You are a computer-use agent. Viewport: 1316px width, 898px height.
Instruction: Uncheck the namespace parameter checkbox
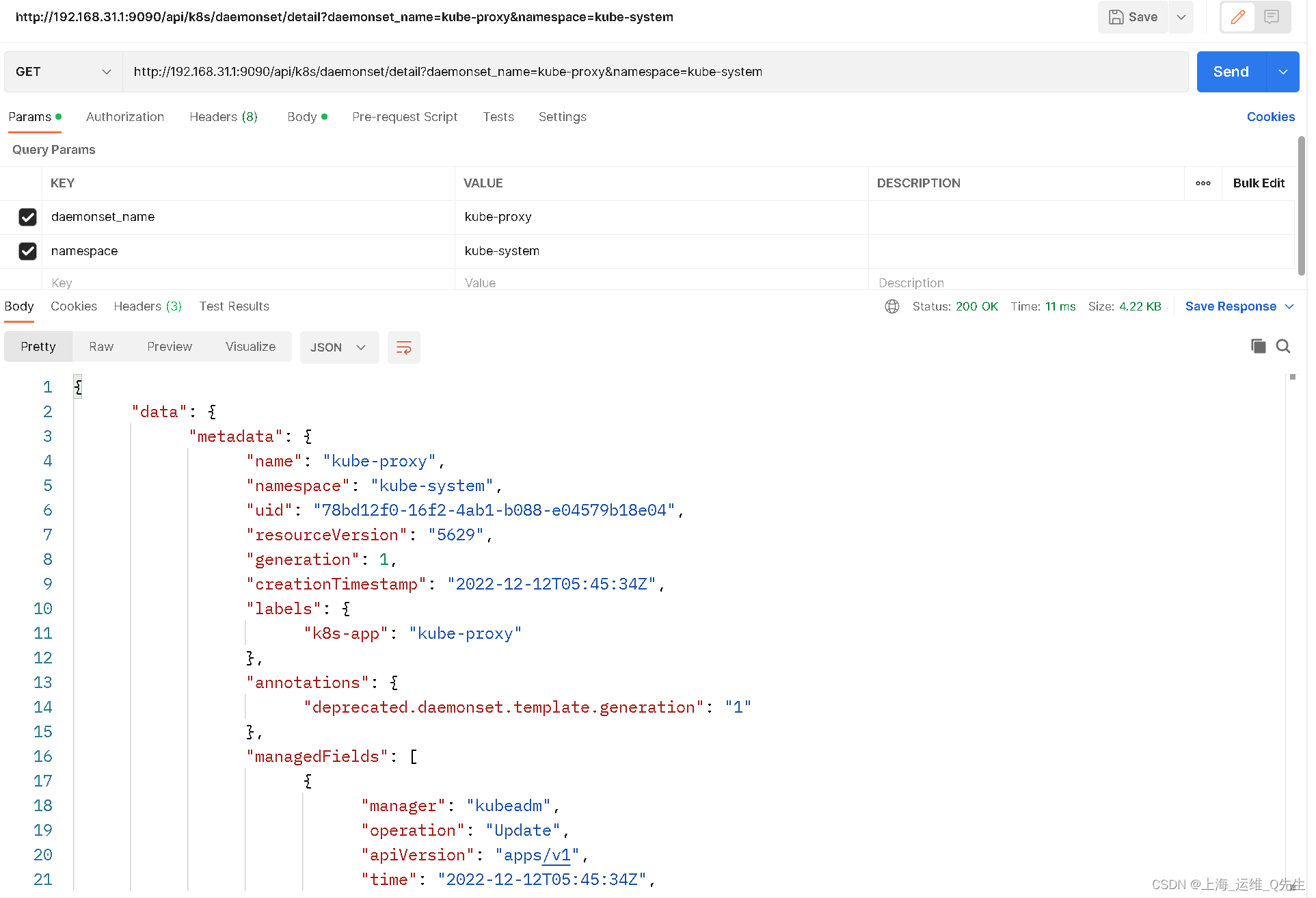tap(27, 251)
